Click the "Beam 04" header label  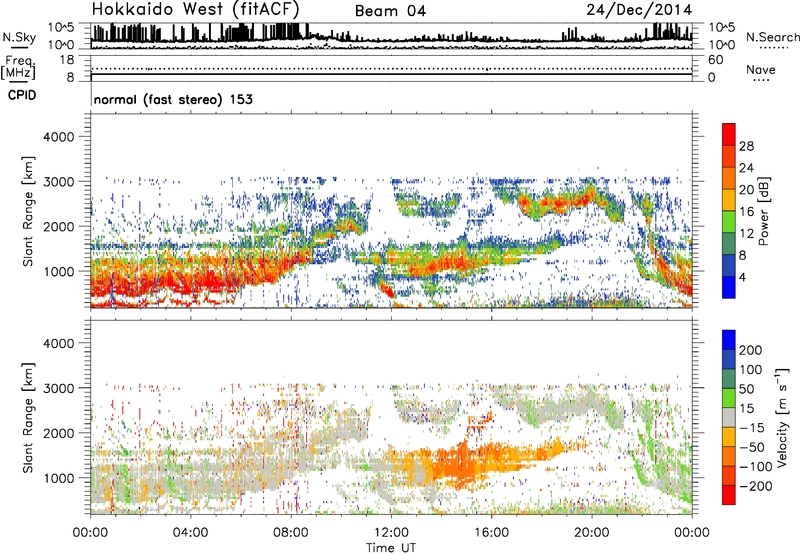(390, 11)
